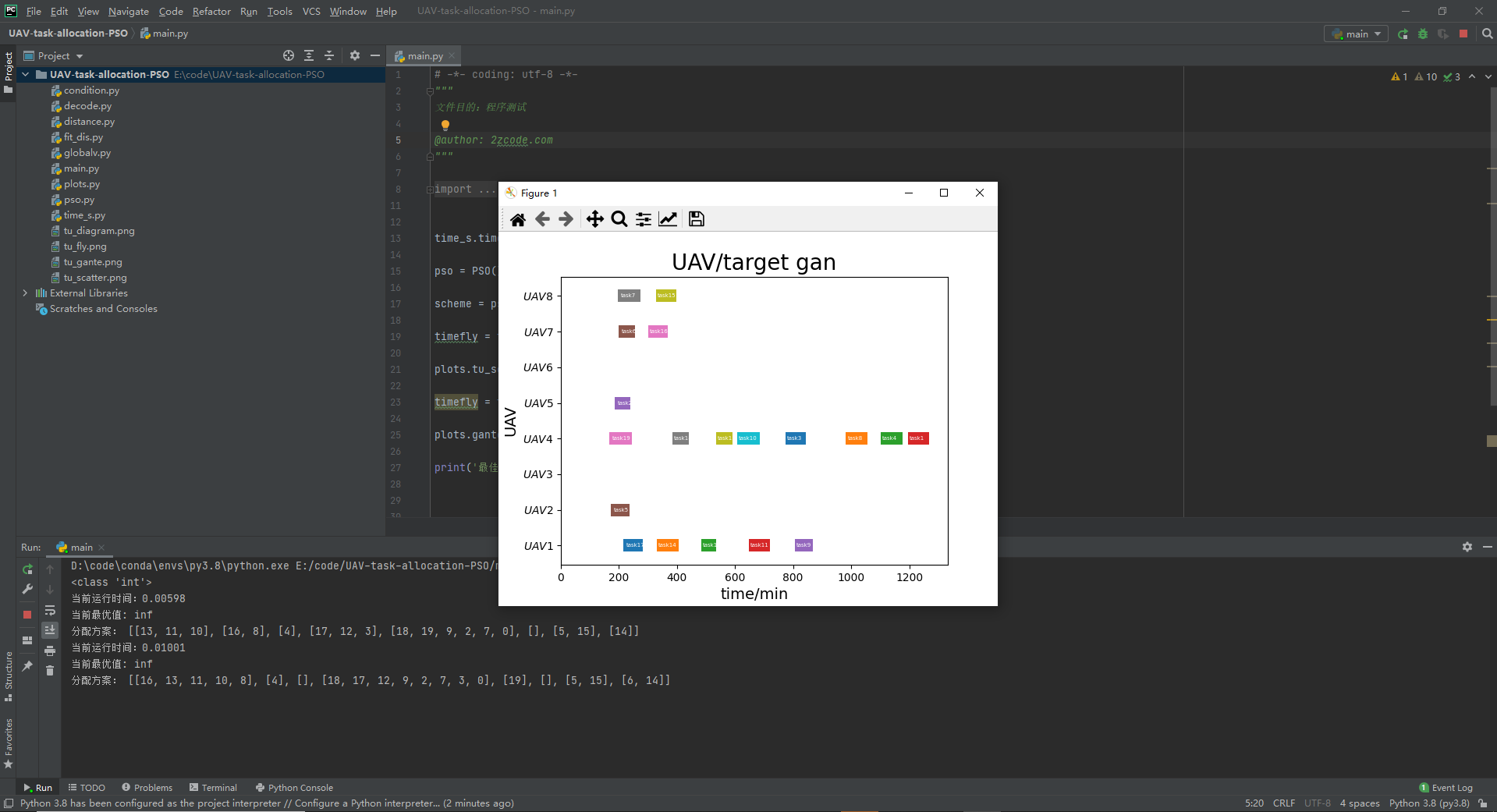
Task: Click the green Rerun icon in Run panel
Action: (x=27, y=569)
